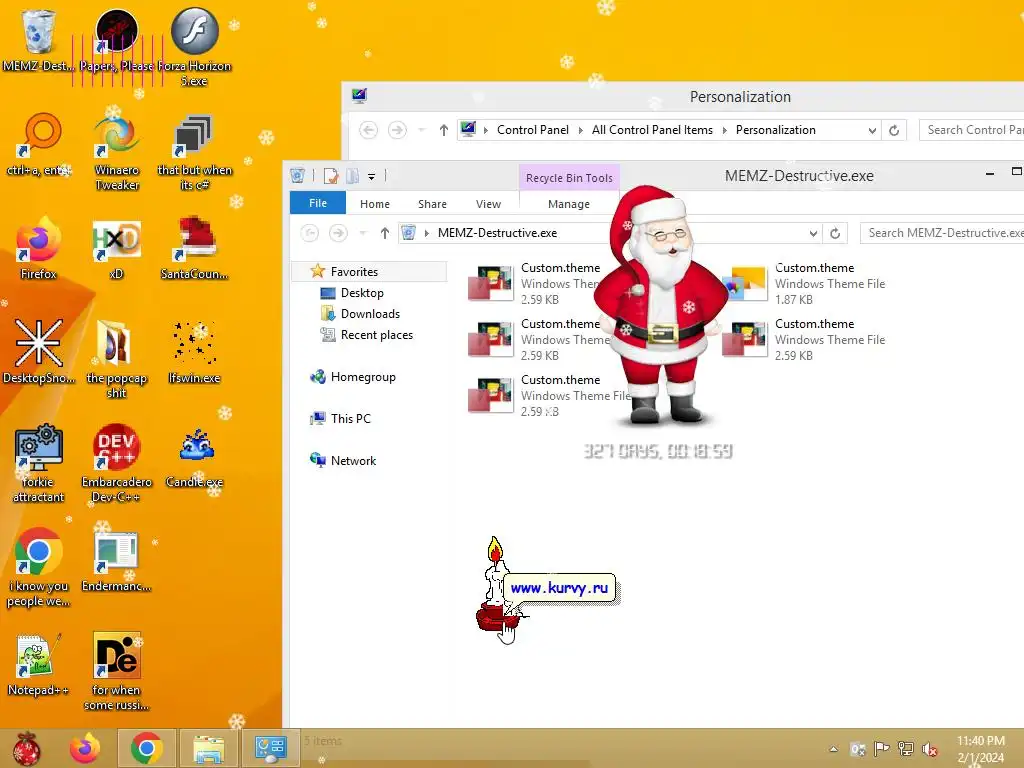Expand Explorer address bar history dropdown

(x=813, y=233)
